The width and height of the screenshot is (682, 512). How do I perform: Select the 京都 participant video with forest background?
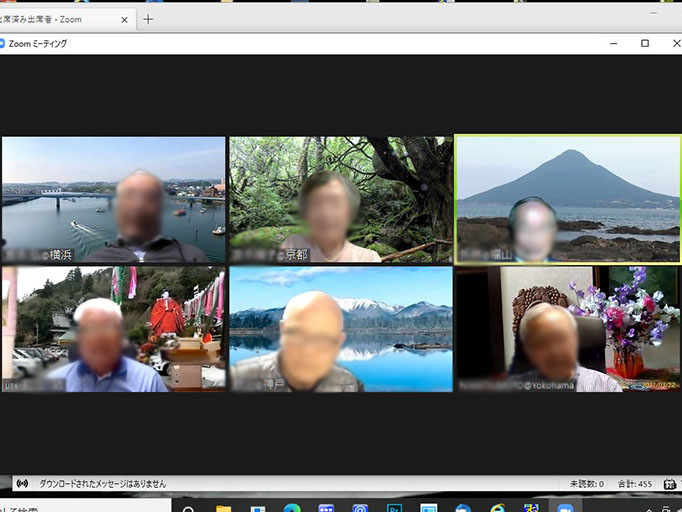point(340,199)
